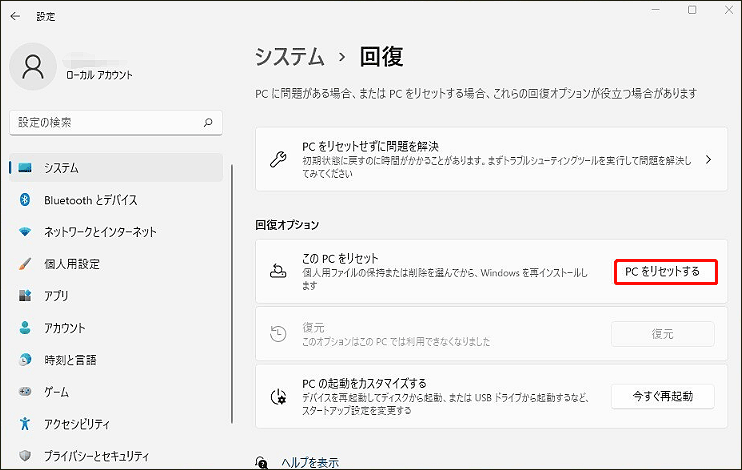The image size is (742, 470).
Task: Go back with the arrow icon
Action: coord(15,16)
